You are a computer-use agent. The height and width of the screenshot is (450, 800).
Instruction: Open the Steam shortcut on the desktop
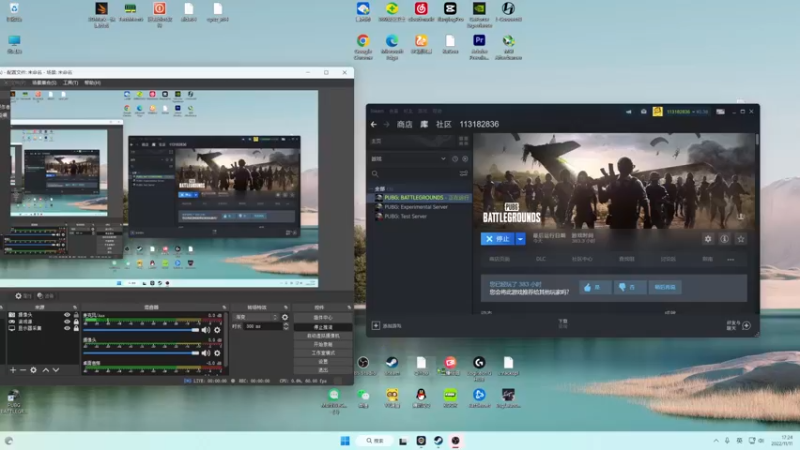click(x=392, y=366)
